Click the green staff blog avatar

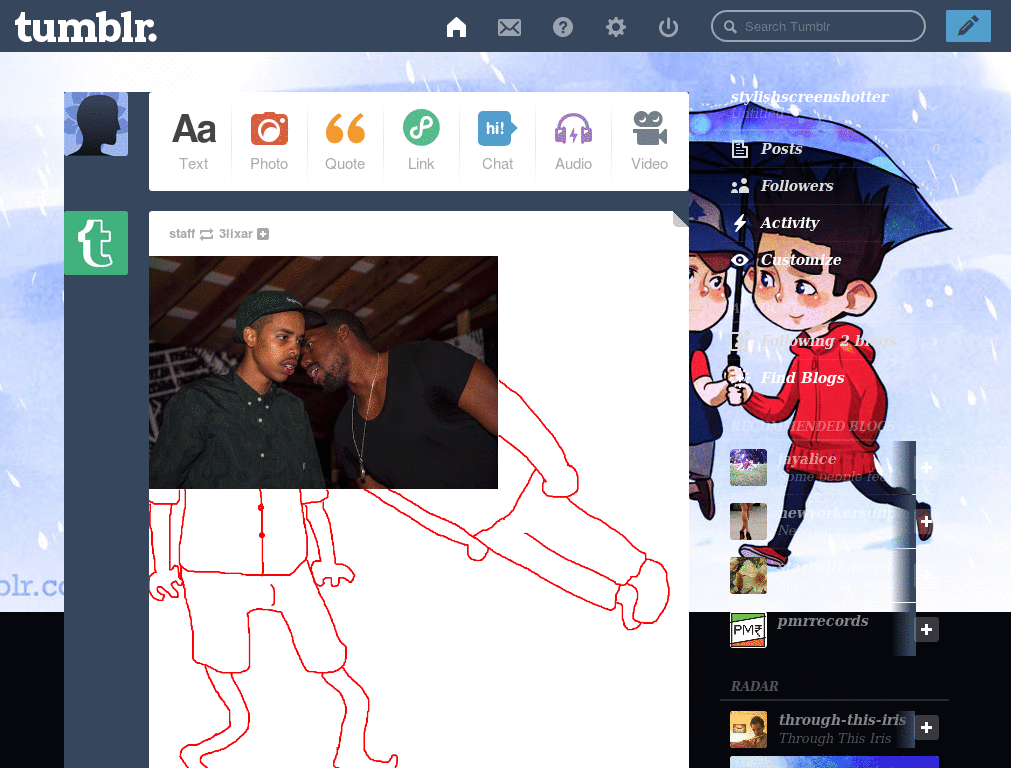pos(96,243)
